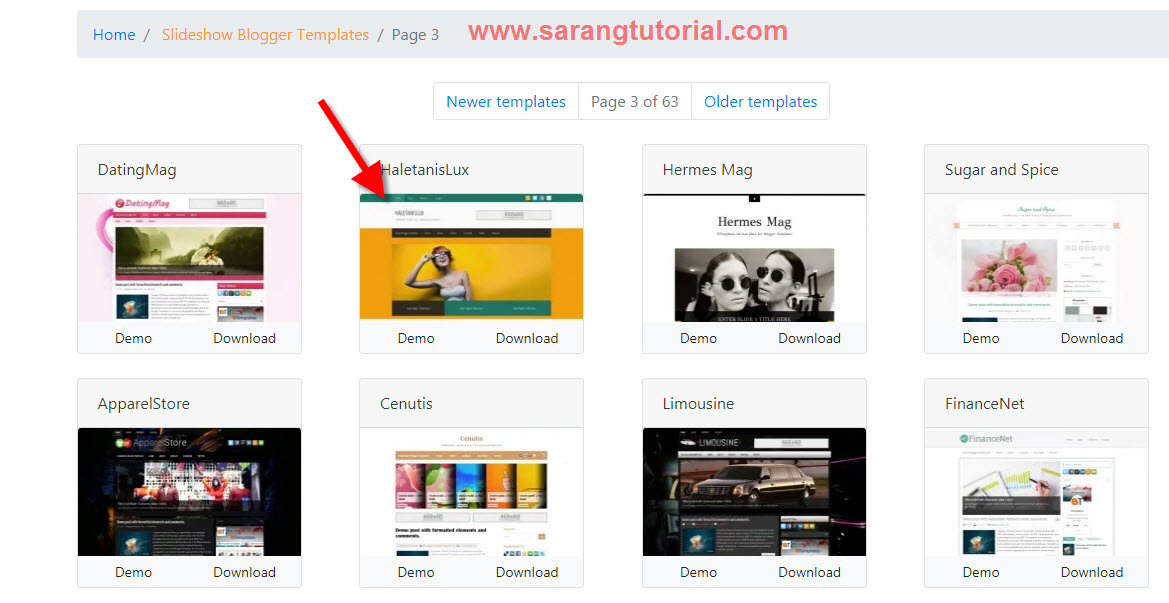Image resolution: width=1169 pixels, height=603 pixels.
Task: Download the Cenutis template
Action: [527, 572]
